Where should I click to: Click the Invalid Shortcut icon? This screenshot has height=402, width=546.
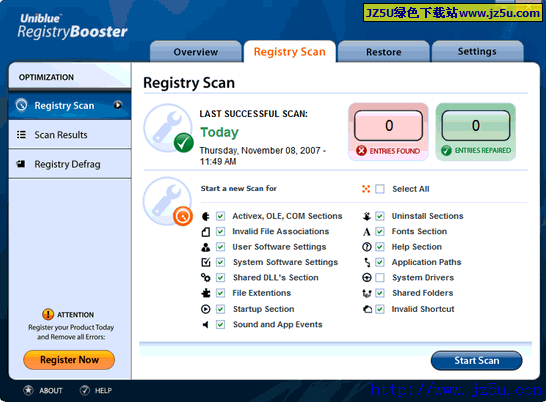click(367, 309)
